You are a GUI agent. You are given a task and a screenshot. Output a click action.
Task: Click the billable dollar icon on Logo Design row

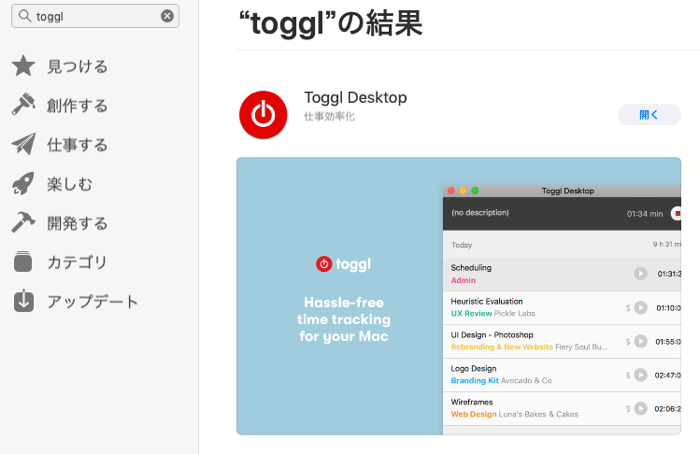pos(628,375)
